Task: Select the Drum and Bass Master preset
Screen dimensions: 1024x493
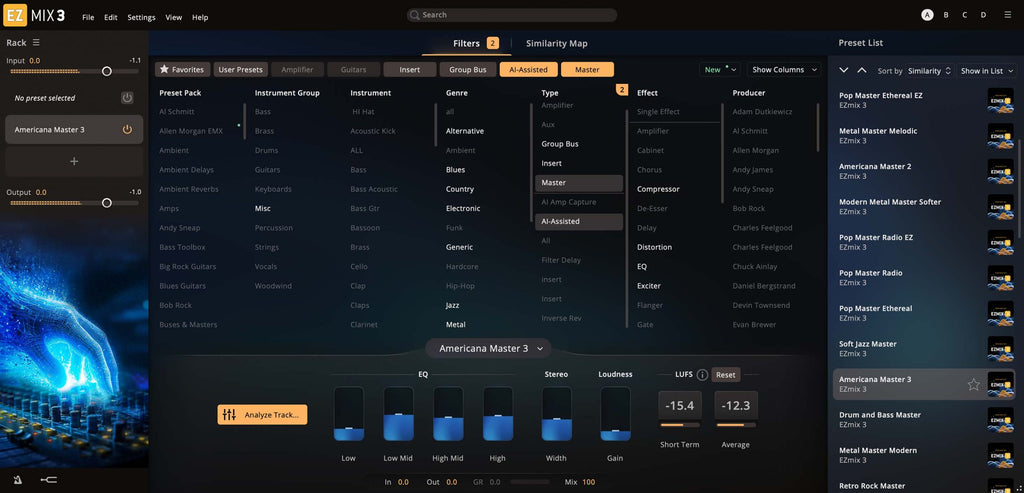Action: [x=924, y=420]
